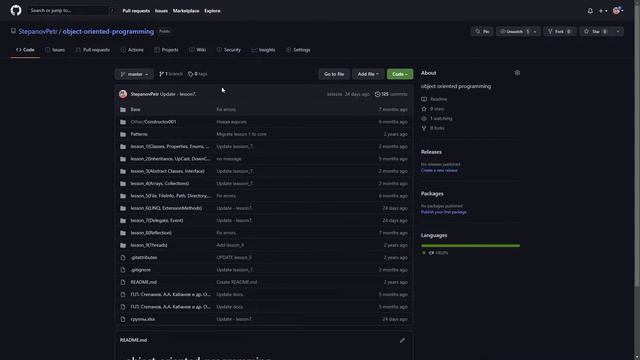Open the plus create-new menu

[603, 11]
